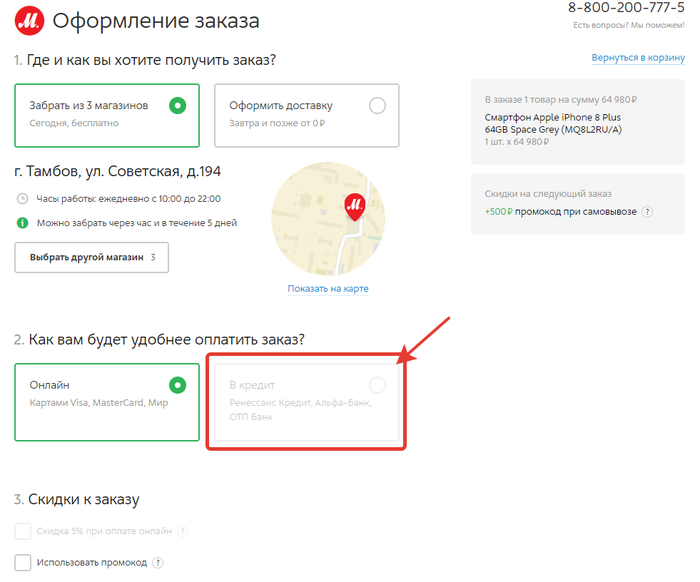Click the clock icon beside working hours
Screen dimensions: 700x582
22,199
